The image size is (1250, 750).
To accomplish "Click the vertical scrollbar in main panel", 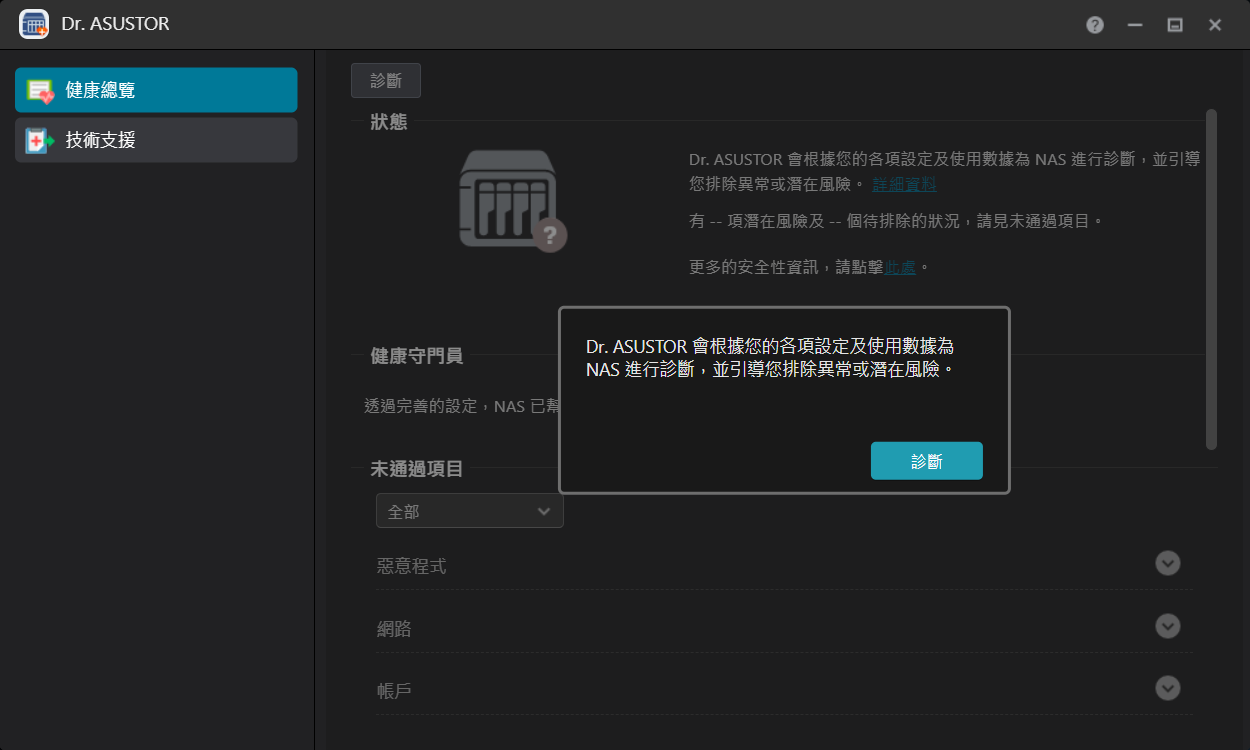I will pyautogui.click(x=1211, y=280).
